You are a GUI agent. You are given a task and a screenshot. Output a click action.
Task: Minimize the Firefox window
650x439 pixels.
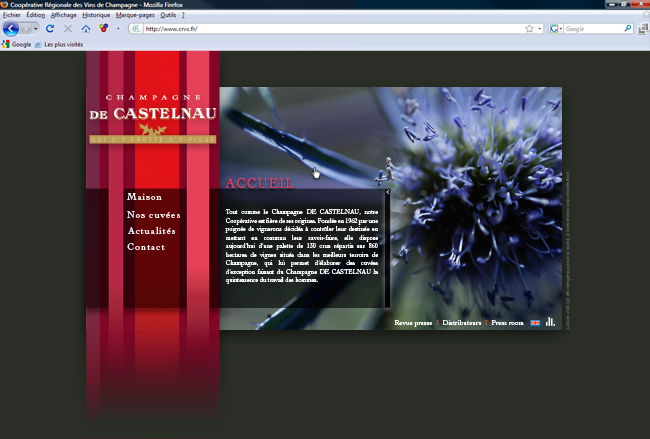pyautogui.click(x=612, y=4)
